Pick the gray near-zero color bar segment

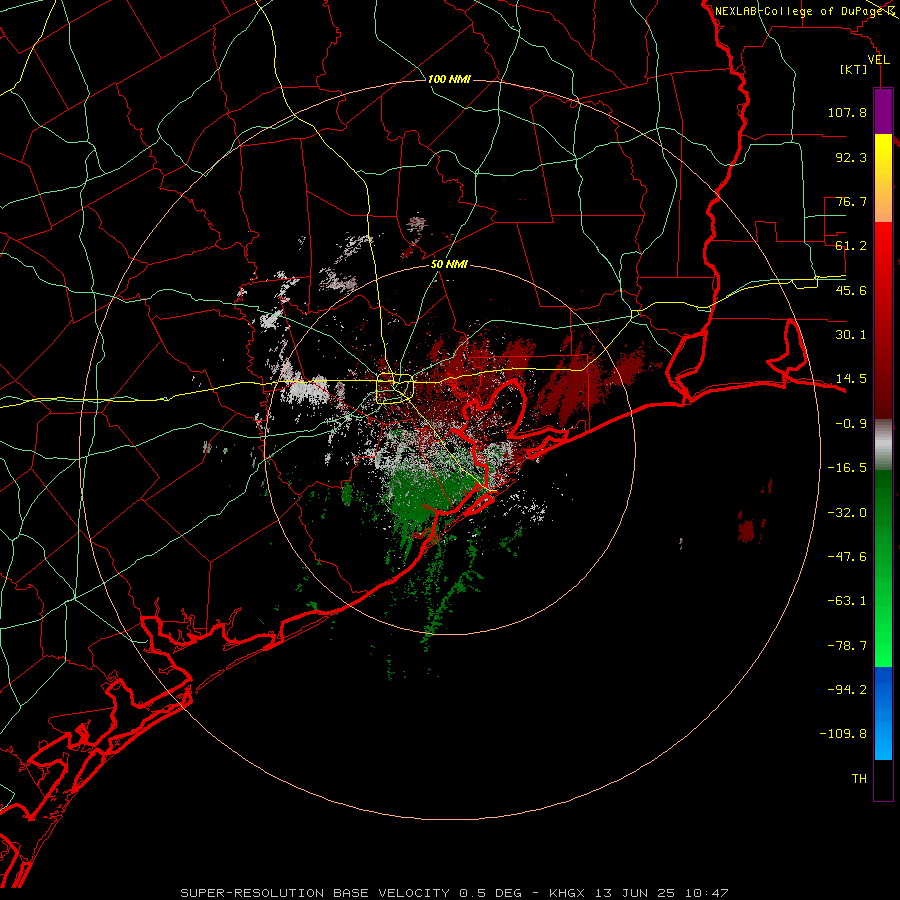[x=883, y=445]
